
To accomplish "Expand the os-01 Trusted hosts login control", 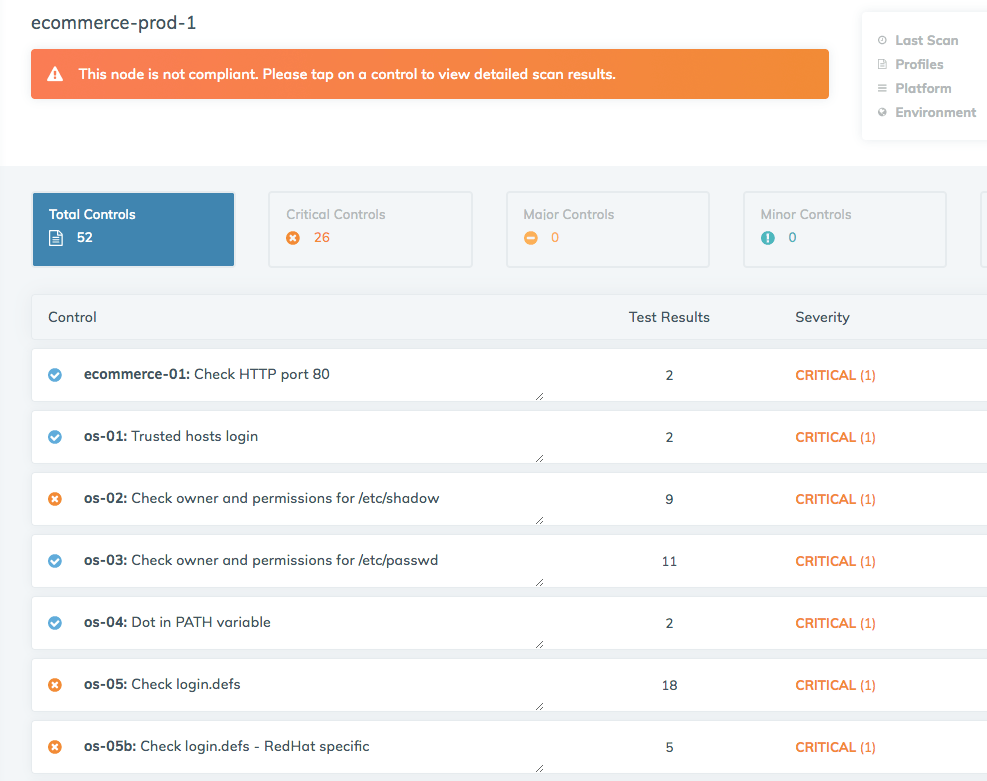I will coord(194,437).
